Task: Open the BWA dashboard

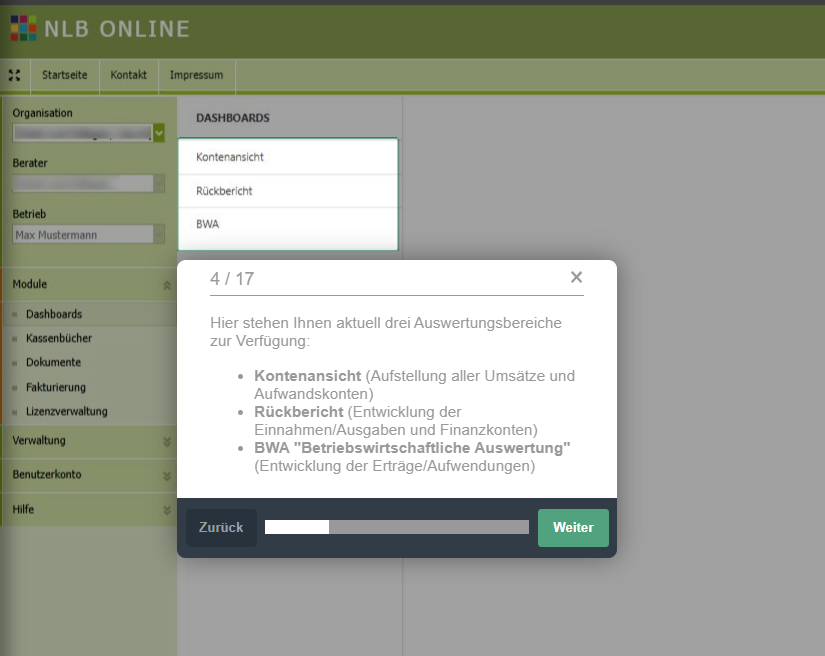Action: point(288,224)
